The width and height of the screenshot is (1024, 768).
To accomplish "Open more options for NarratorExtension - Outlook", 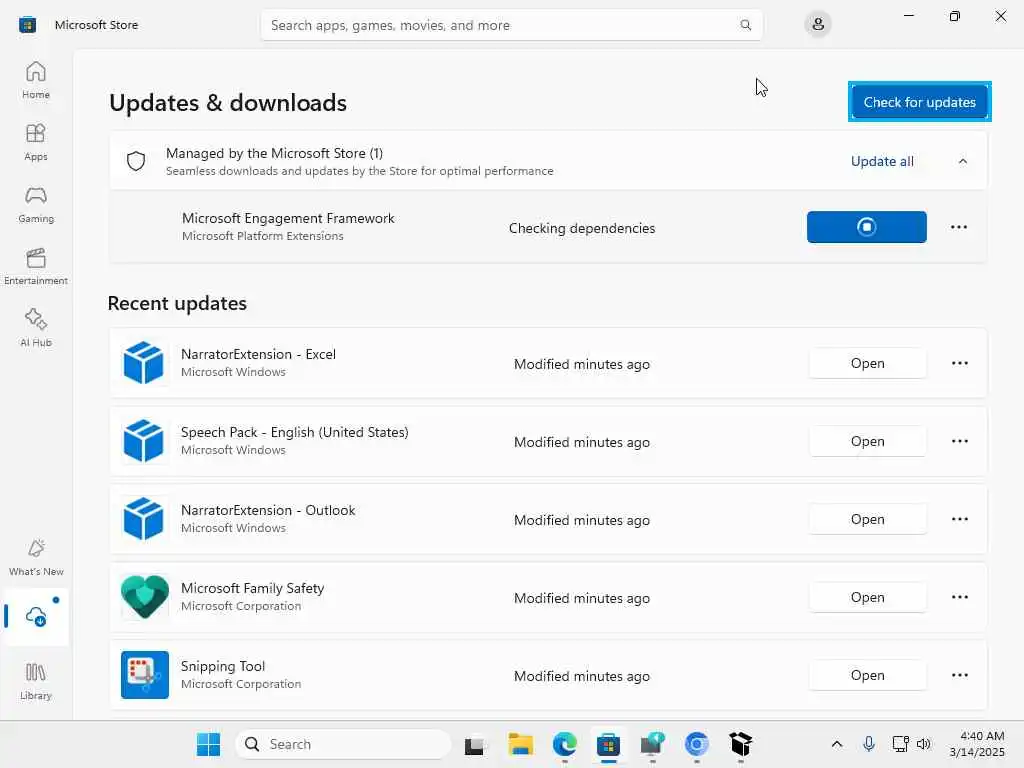I will pyautogui.click(x=959, y=519).
